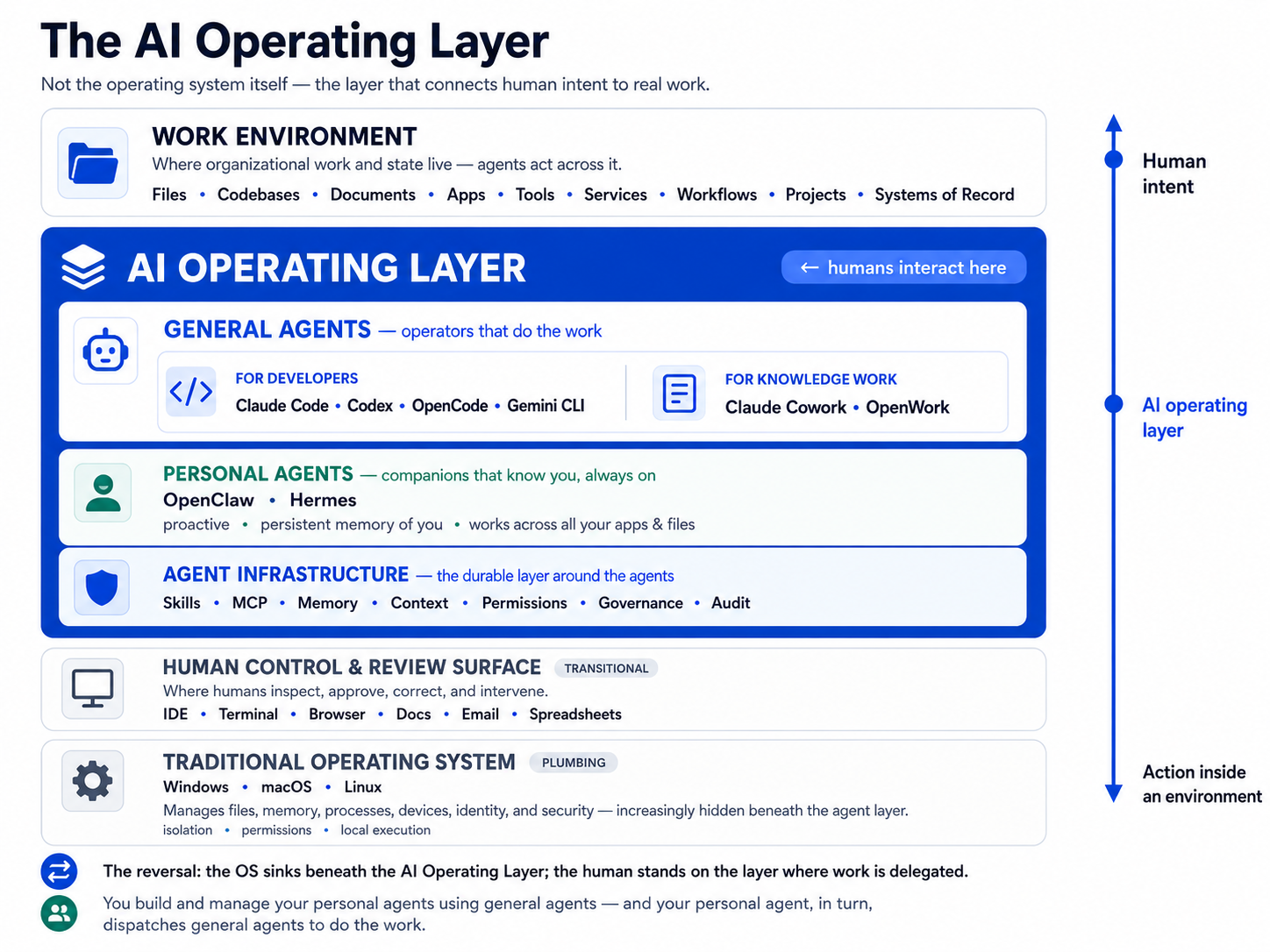Select the Human intent marker dot
This screenshot has width=1270, height=952.
click(x=1114, y=160)
